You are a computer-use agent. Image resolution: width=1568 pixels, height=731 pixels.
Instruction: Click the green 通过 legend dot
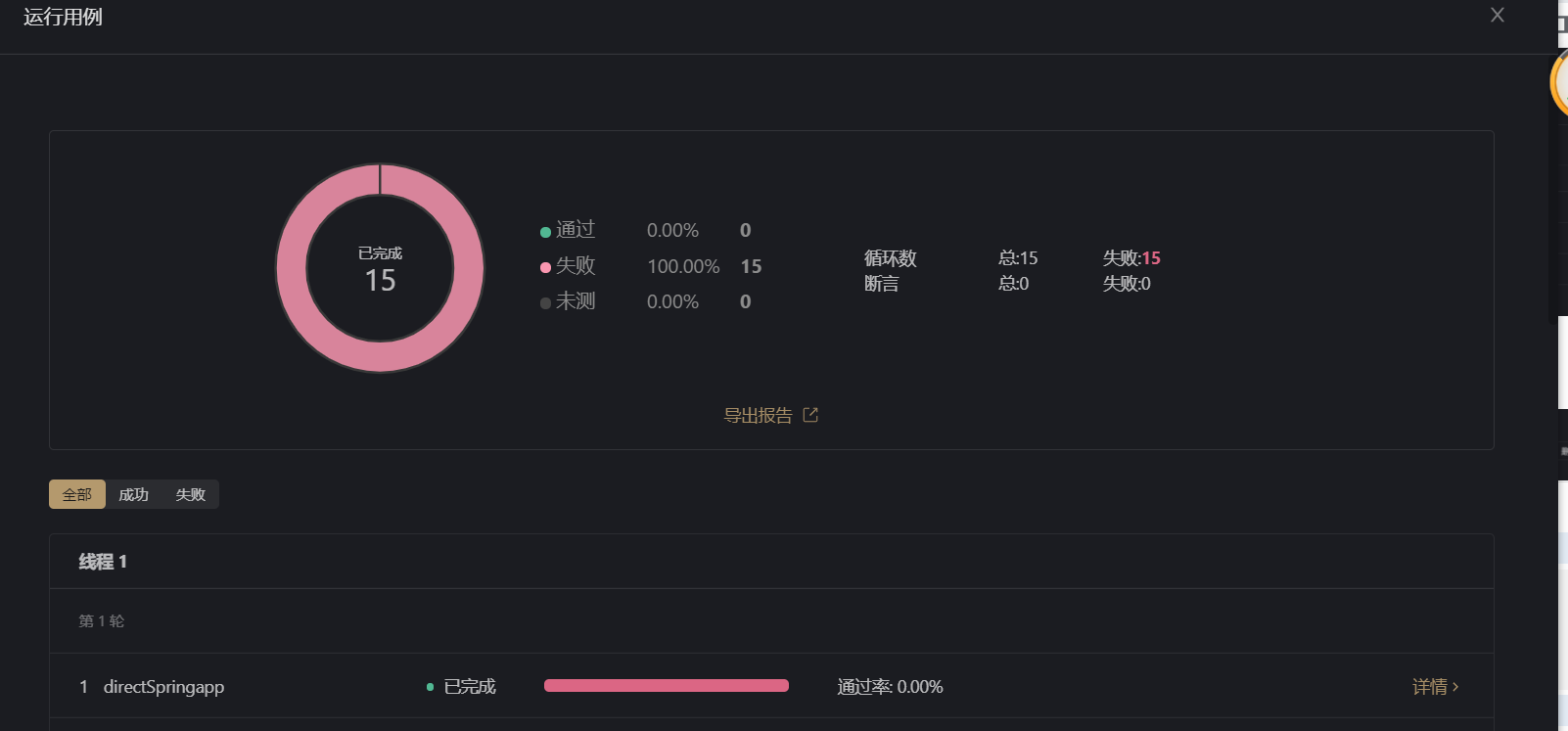pos(545,232)
